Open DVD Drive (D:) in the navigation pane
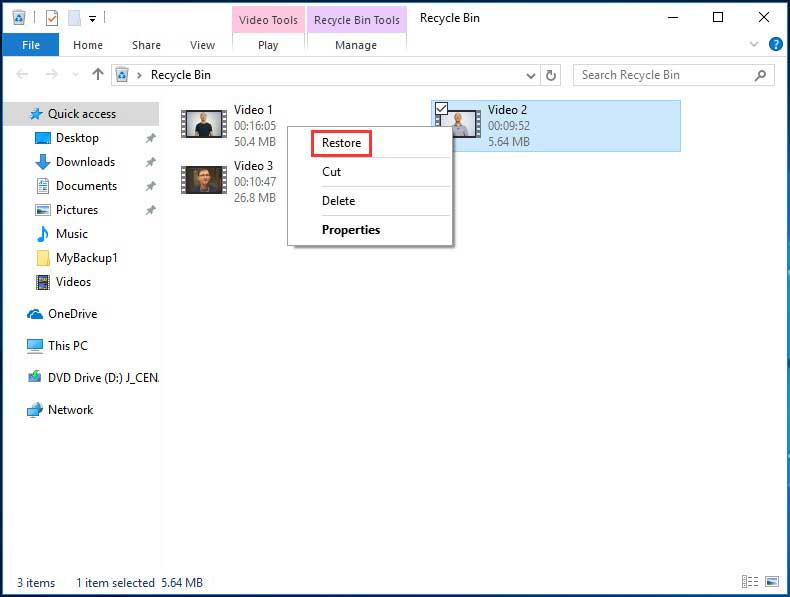The image size is (790, 597). (103, 378)
